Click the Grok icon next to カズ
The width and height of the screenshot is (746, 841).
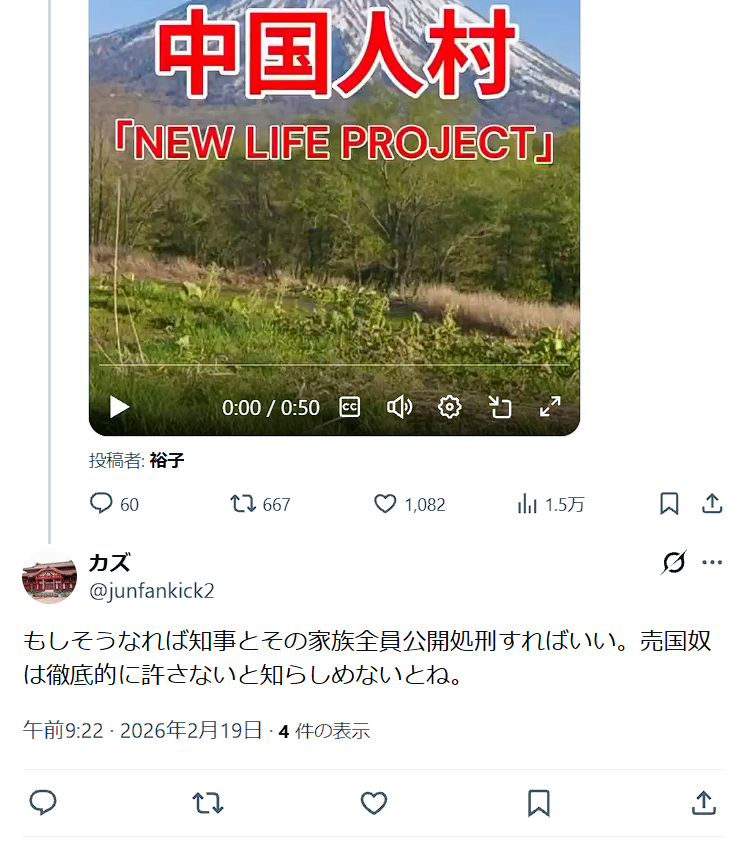tap(674, 562)
